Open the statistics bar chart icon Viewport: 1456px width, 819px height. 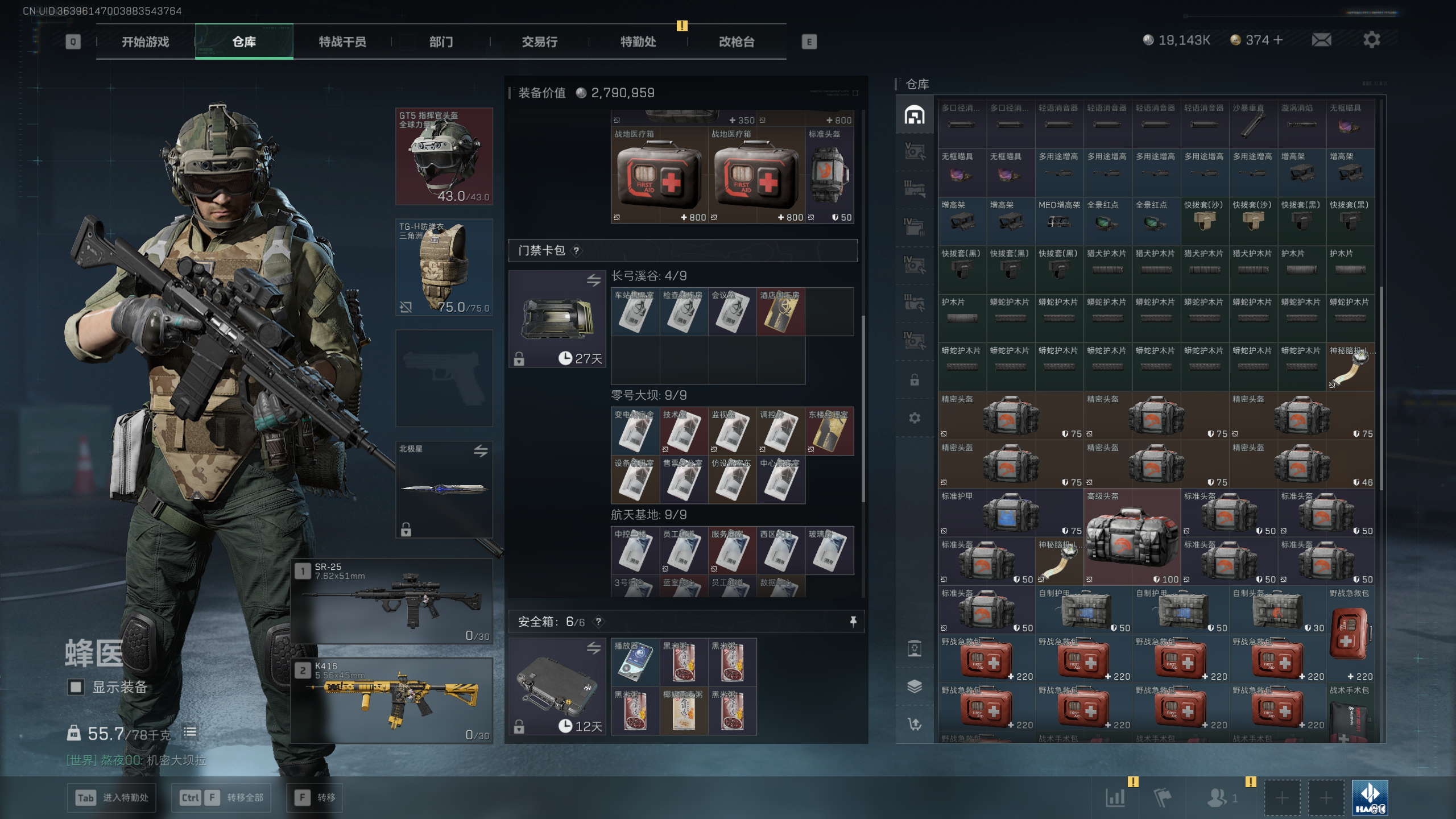tap(1115, 797)
